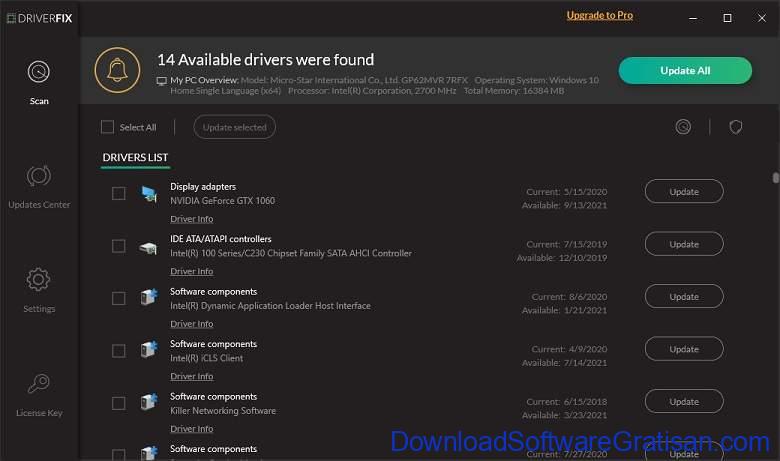
Task: Open Driver Info for Intel iCLS Client
Action: tap(192, 376)
